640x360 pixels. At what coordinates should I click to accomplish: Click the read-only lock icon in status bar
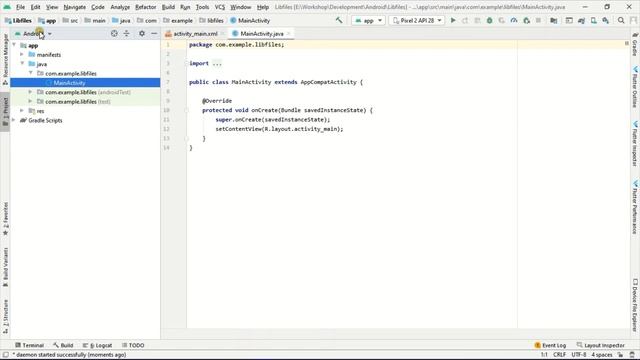coord(620,355)
